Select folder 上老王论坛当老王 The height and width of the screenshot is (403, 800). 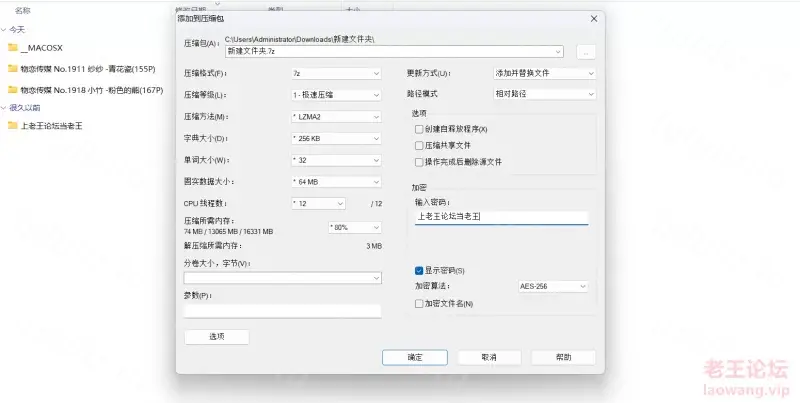[51, 125]
